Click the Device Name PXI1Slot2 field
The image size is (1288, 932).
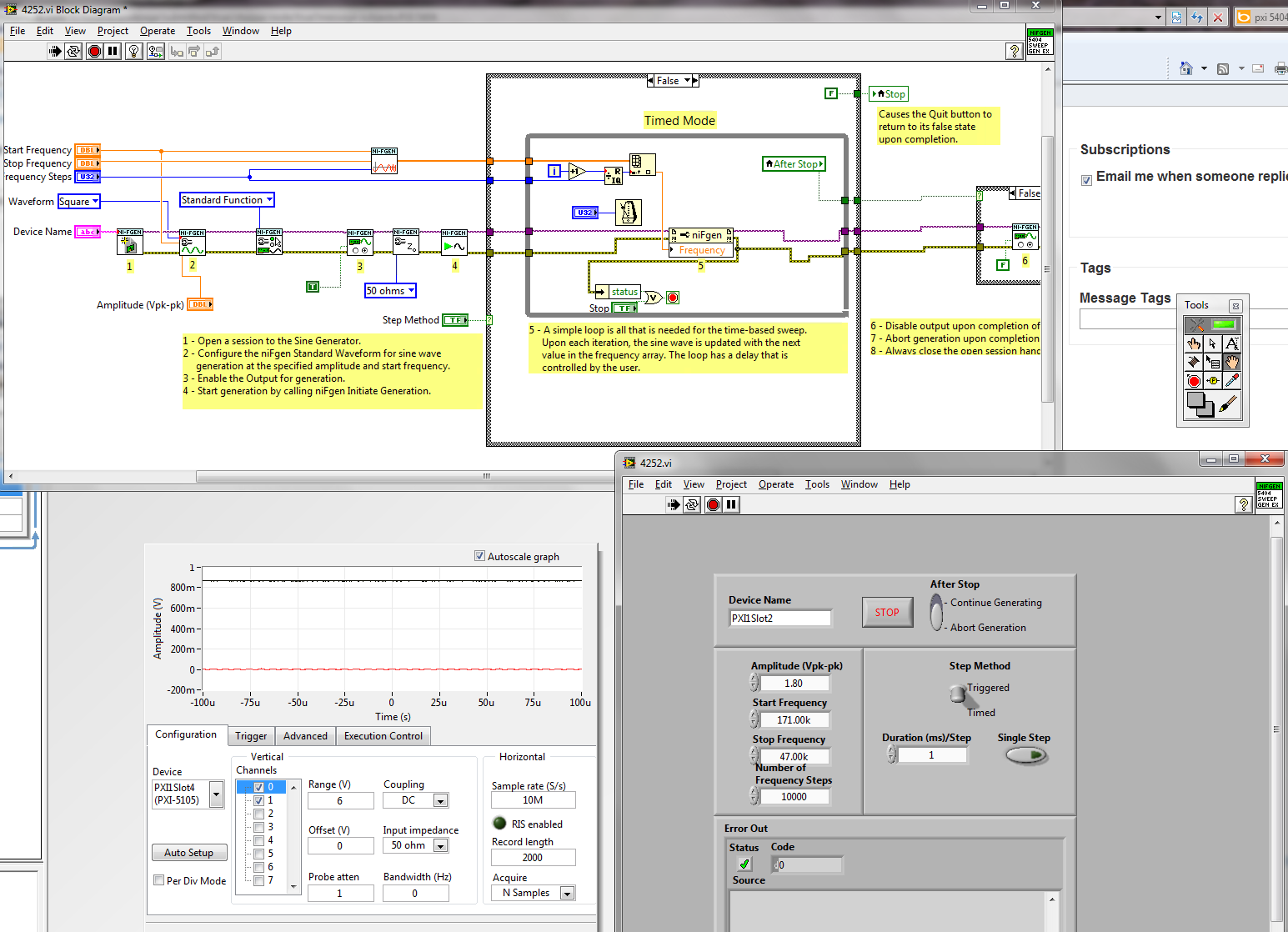(x=780, y=619)
